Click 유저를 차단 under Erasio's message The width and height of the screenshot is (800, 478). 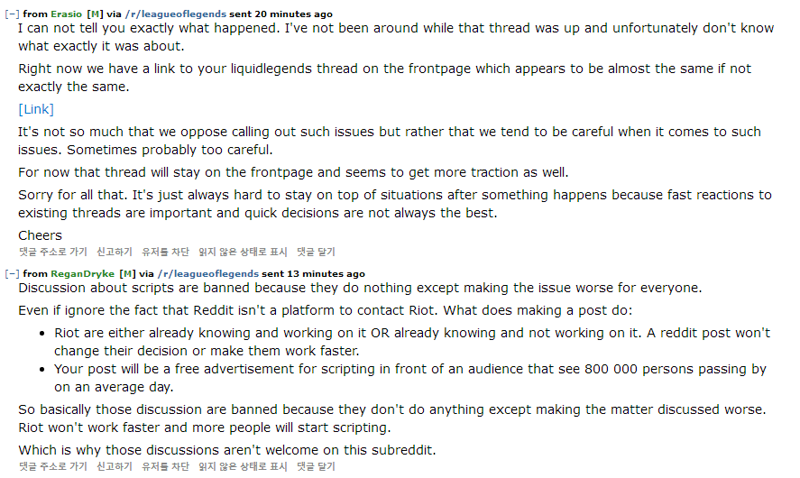[165, 252]
